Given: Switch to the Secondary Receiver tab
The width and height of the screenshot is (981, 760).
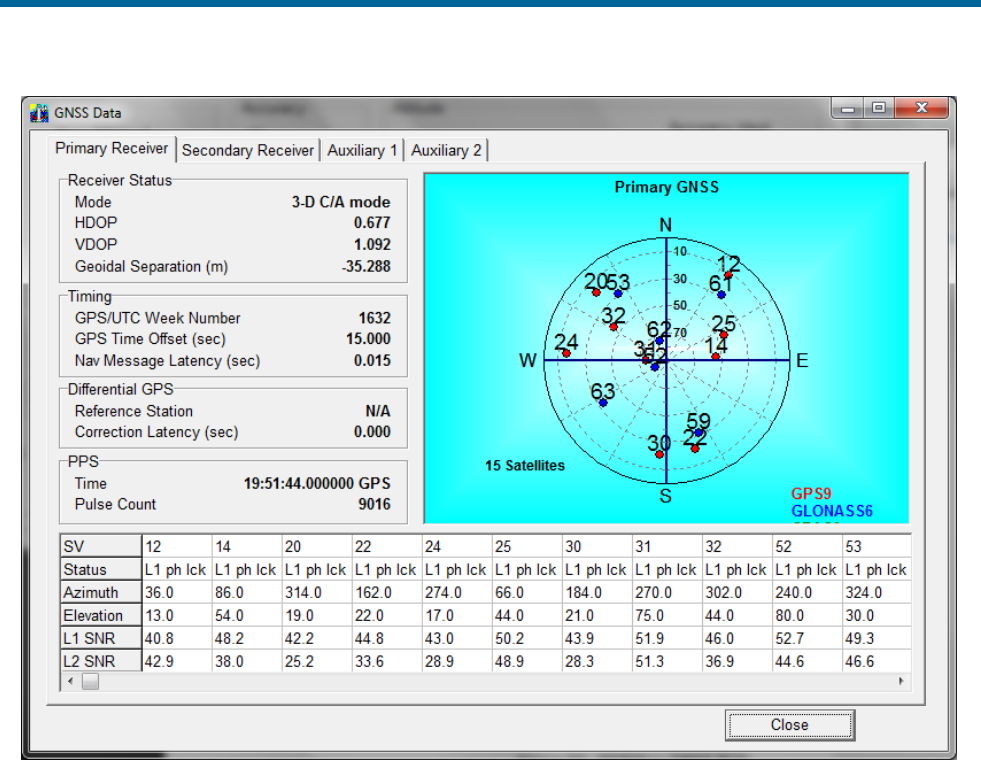Looking at the screenshot, I should (x=248, y=150).
